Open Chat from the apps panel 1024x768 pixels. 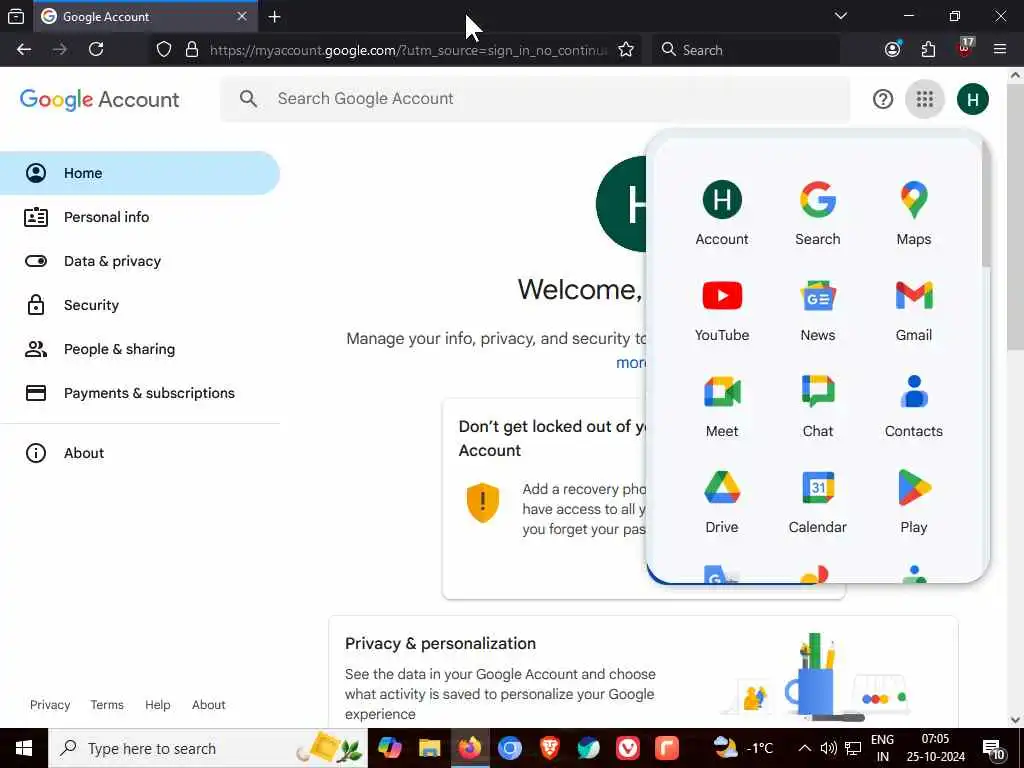pyautogui.click(x=818, y=406)
